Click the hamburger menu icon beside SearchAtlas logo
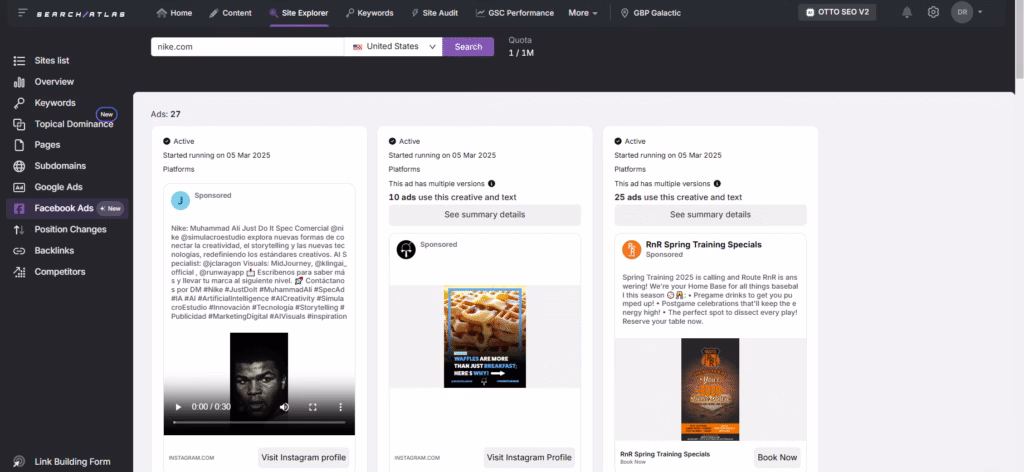Image resolution: width=1024 pixels, height=472 pixels. [x=22, y=12]
